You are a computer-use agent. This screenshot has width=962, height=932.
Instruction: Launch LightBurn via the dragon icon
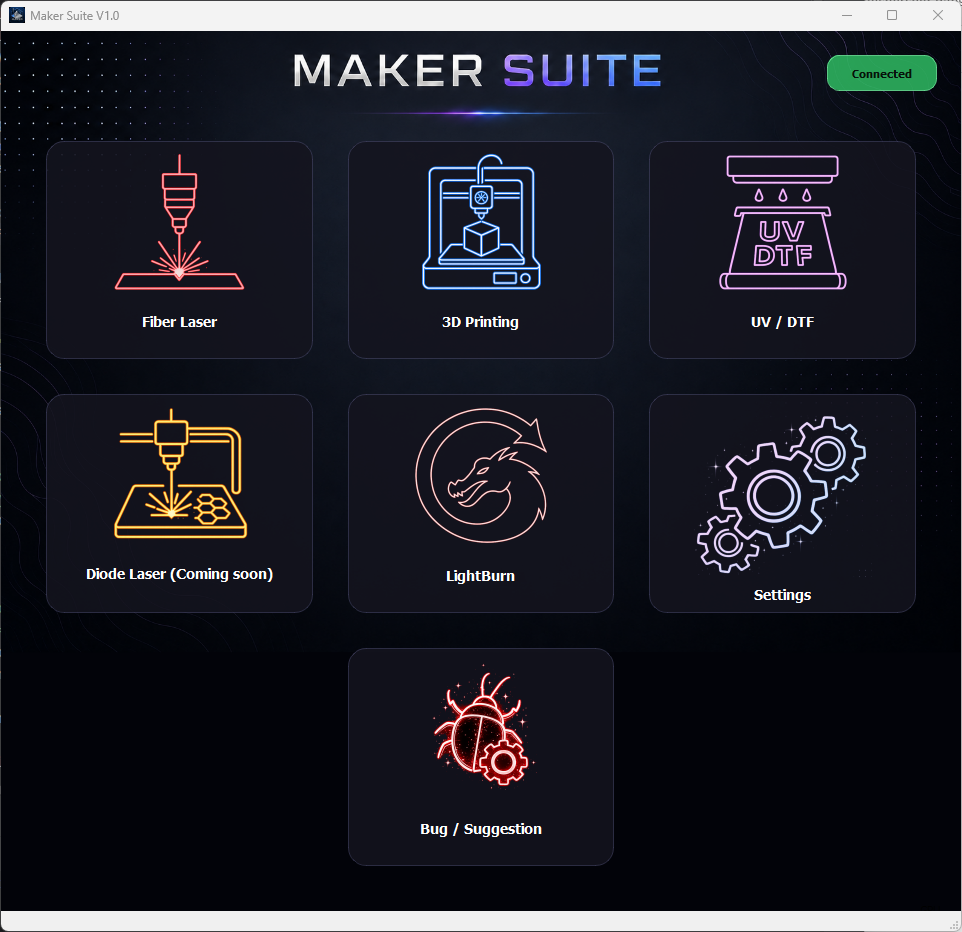click(481, 476)
